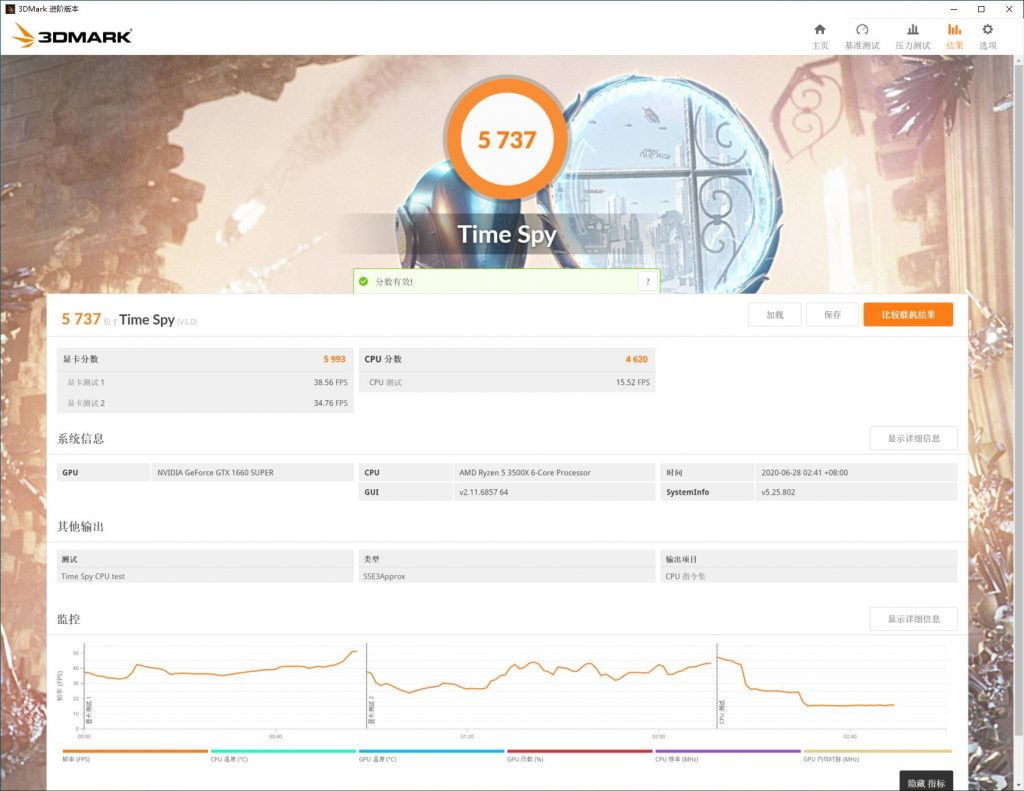Click the 系统信息 section heading
Screen dimensions: 1024x791
point(80,438)
